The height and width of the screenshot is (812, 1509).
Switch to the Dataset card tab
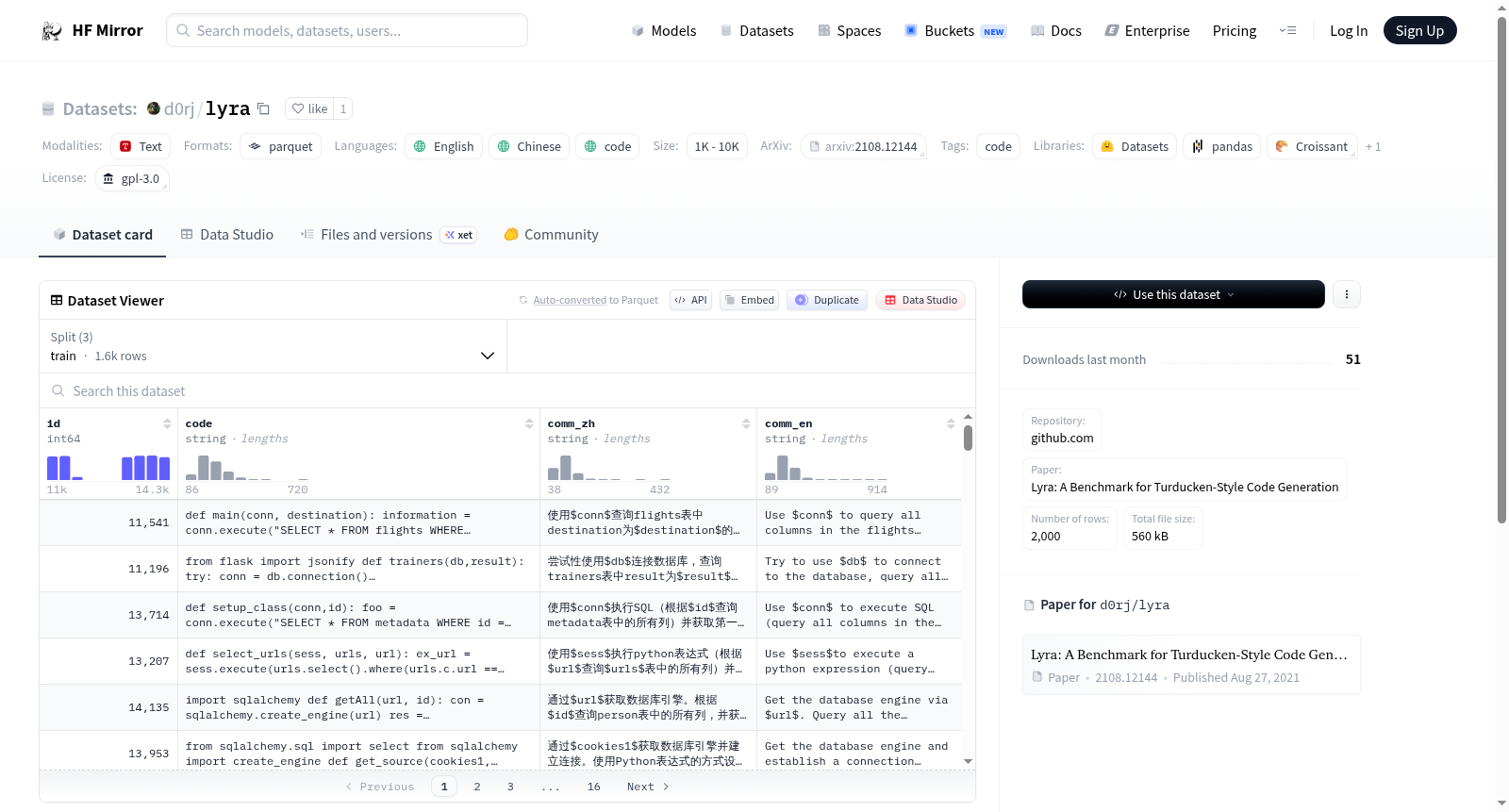click(102, 235)
